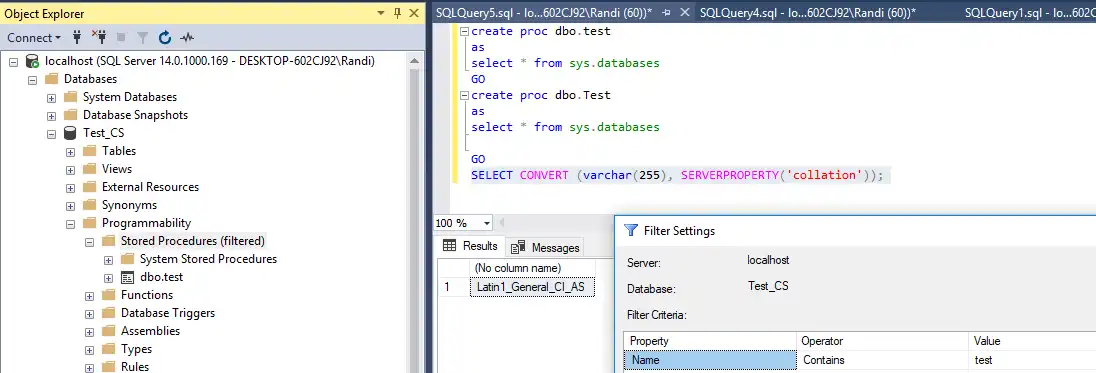Collapse the Programmability folder
The height and width of the screenshot is (373, 1096).
(x=71, y=224)
